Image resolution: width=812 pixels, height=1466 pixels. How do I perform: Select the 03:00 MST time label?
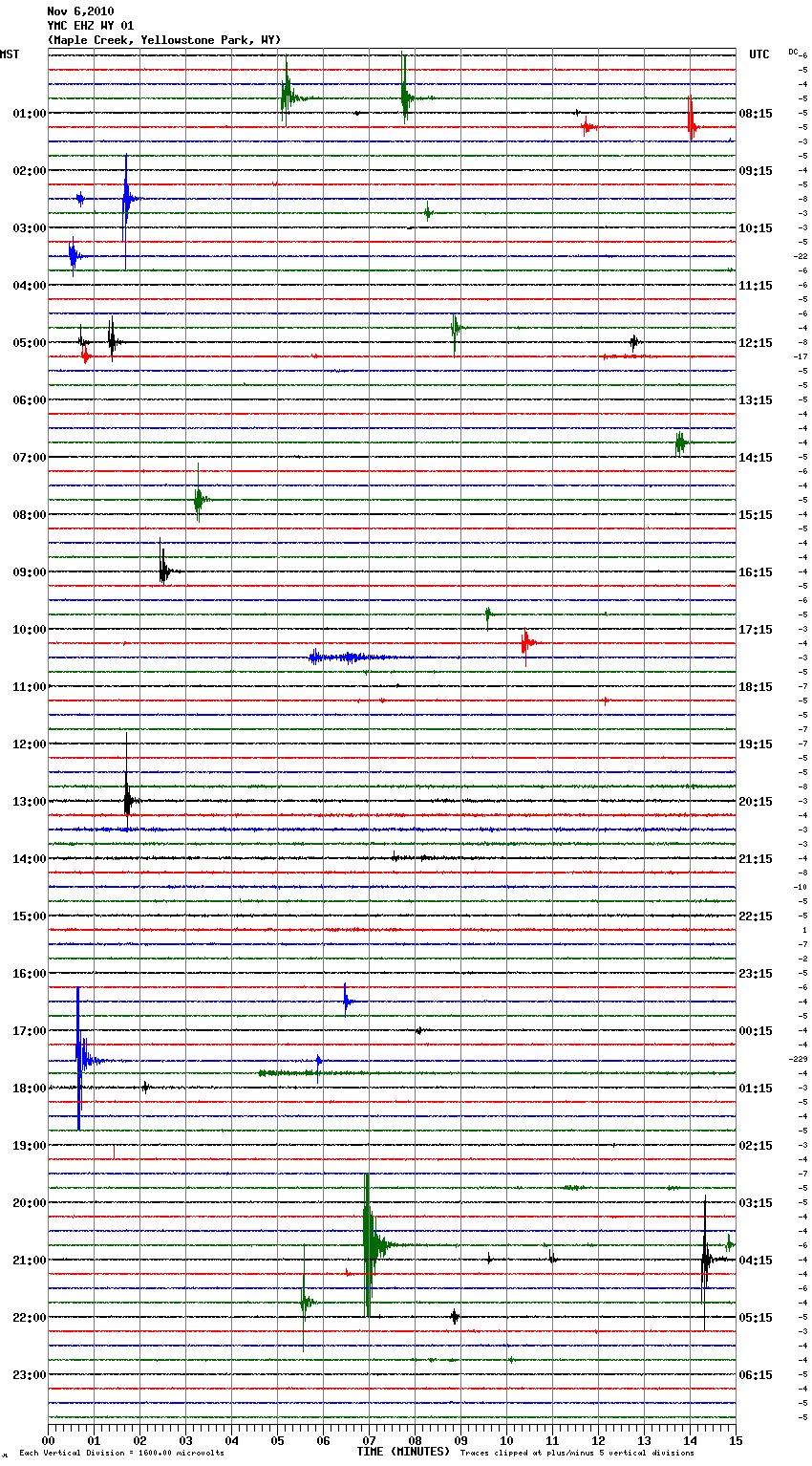click(x=30, y=228)
